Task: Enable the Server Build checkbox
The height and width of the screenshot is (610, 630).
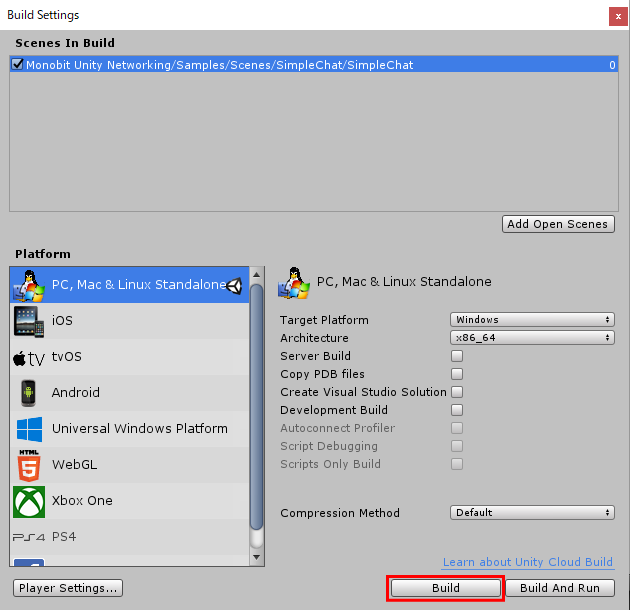Action: (x=457, y=356)
